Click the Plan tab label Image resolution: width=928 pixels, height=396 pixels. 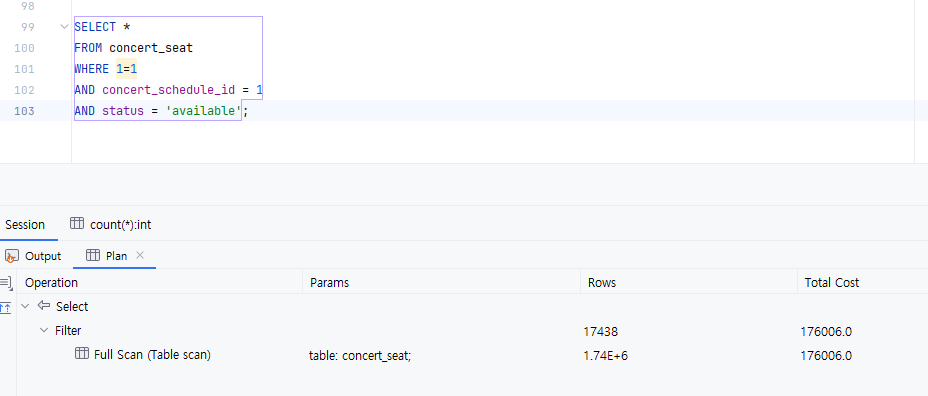pyautogui.click(x=116, y=256)
